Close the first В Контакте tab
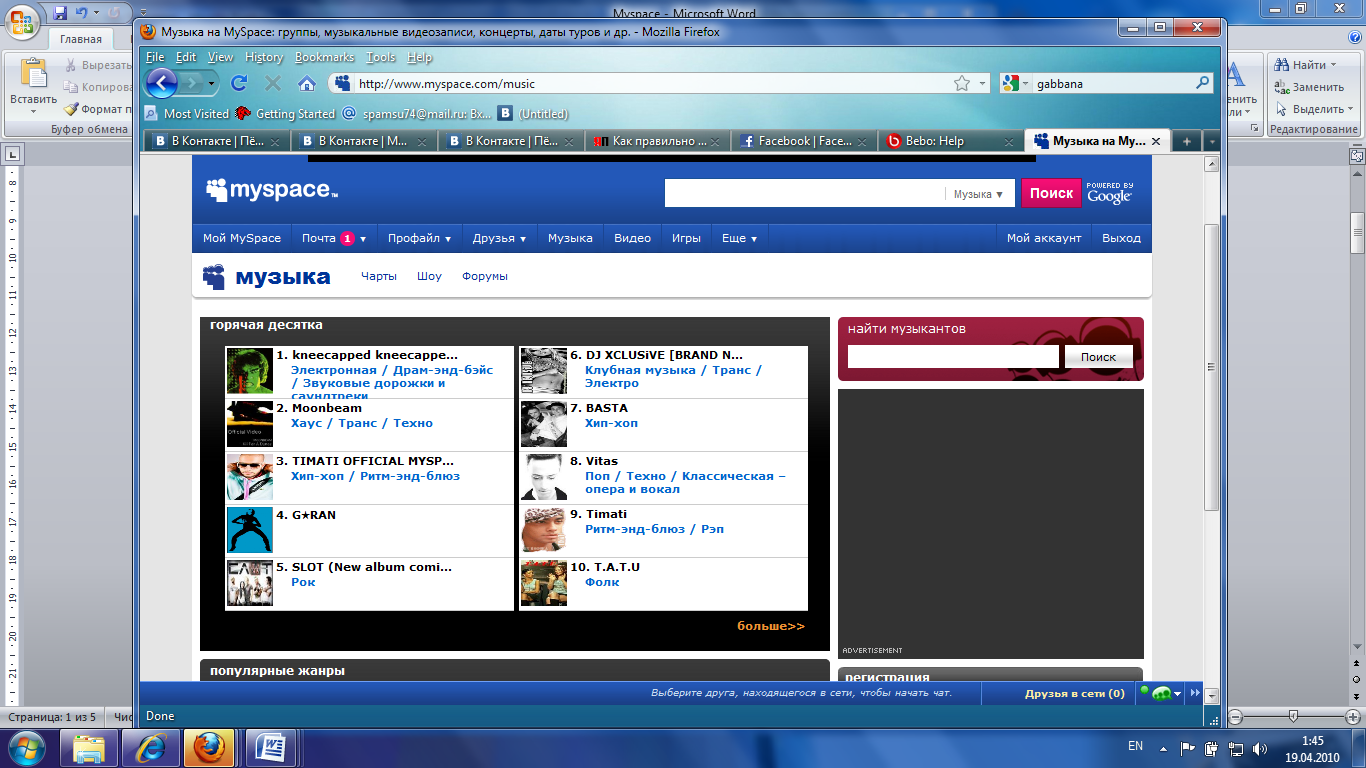Image resolution: width=1366 pixels, height=768 pixels. tap(277, 142)
